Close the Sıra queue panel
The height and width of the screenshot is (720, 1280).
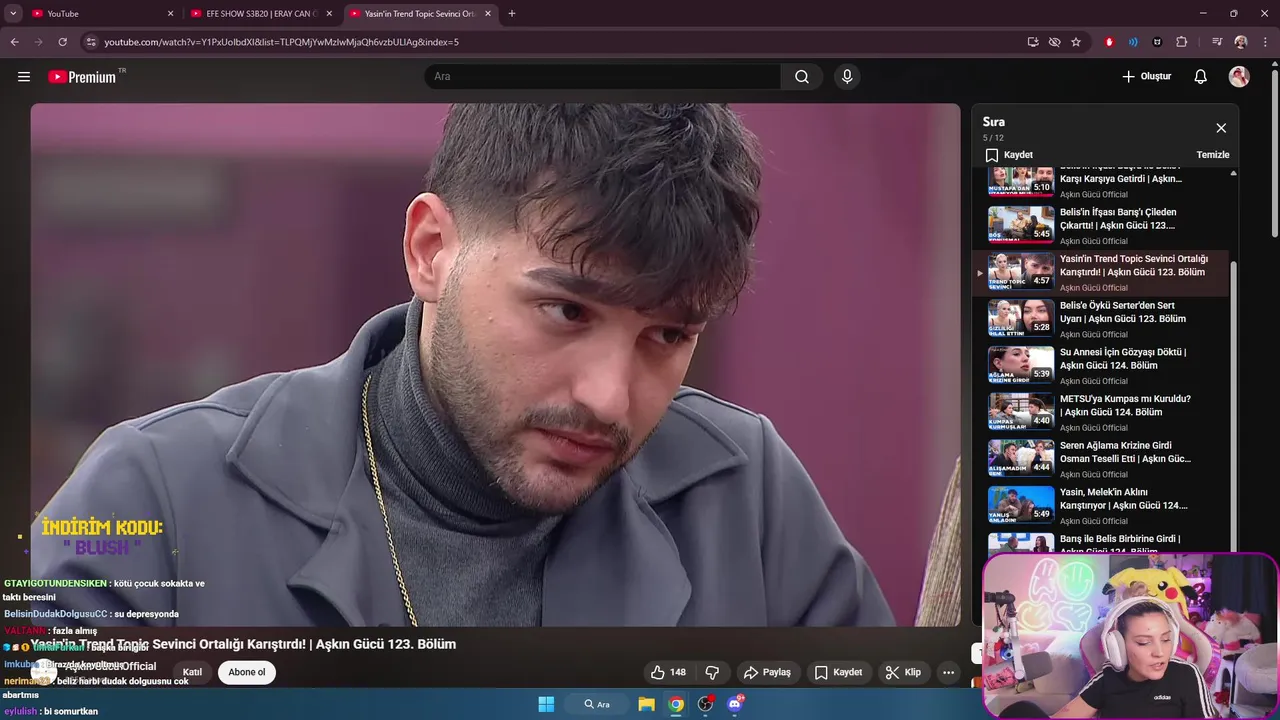1221,128
